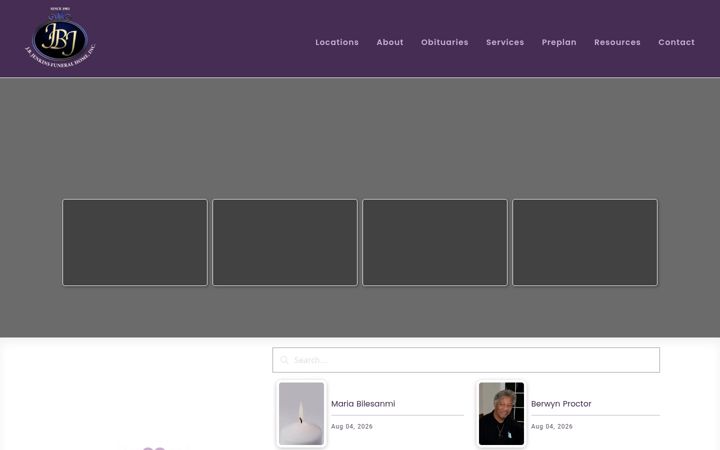Screen dimensions: 720x450
Task: Open Maria Bilesanmi candle thumbnail
Action: [301, 414]
